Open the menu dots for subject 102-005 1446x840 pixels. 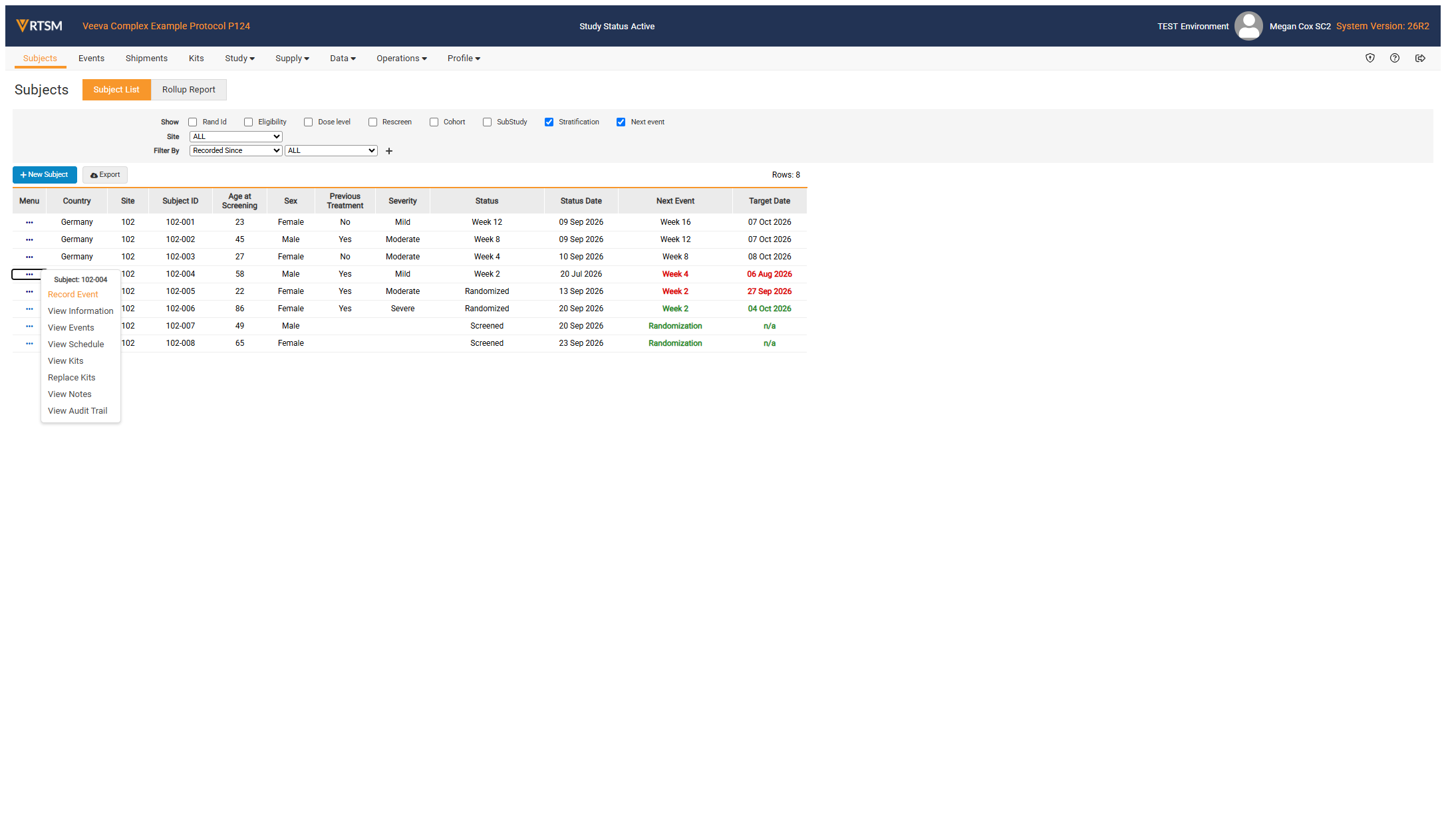pos(29,291)
